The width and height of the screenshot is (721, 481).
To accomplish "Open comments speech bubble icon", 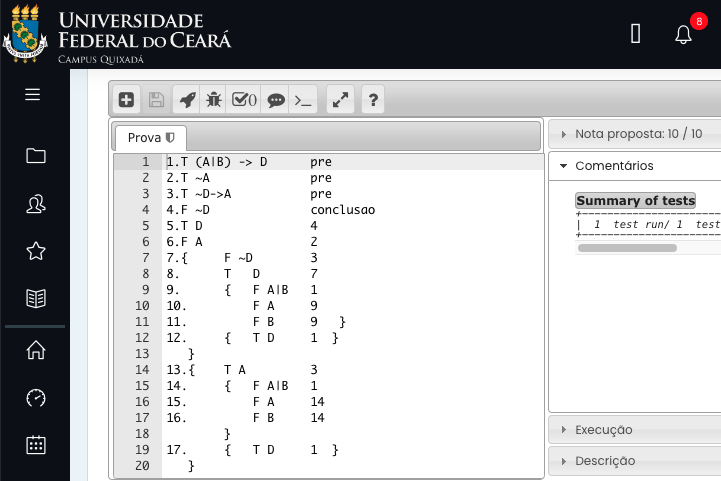I will pyautogui.click(x=275, y=99).
